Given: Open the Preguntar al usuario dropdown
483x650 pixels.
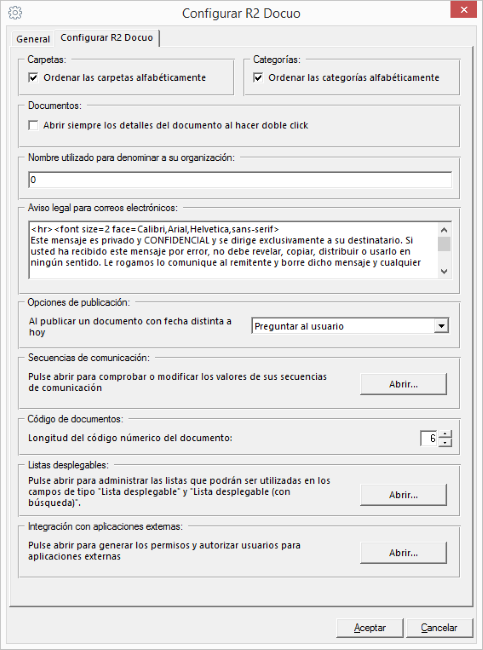Looking at the screenshot, I should coord(350,326).
